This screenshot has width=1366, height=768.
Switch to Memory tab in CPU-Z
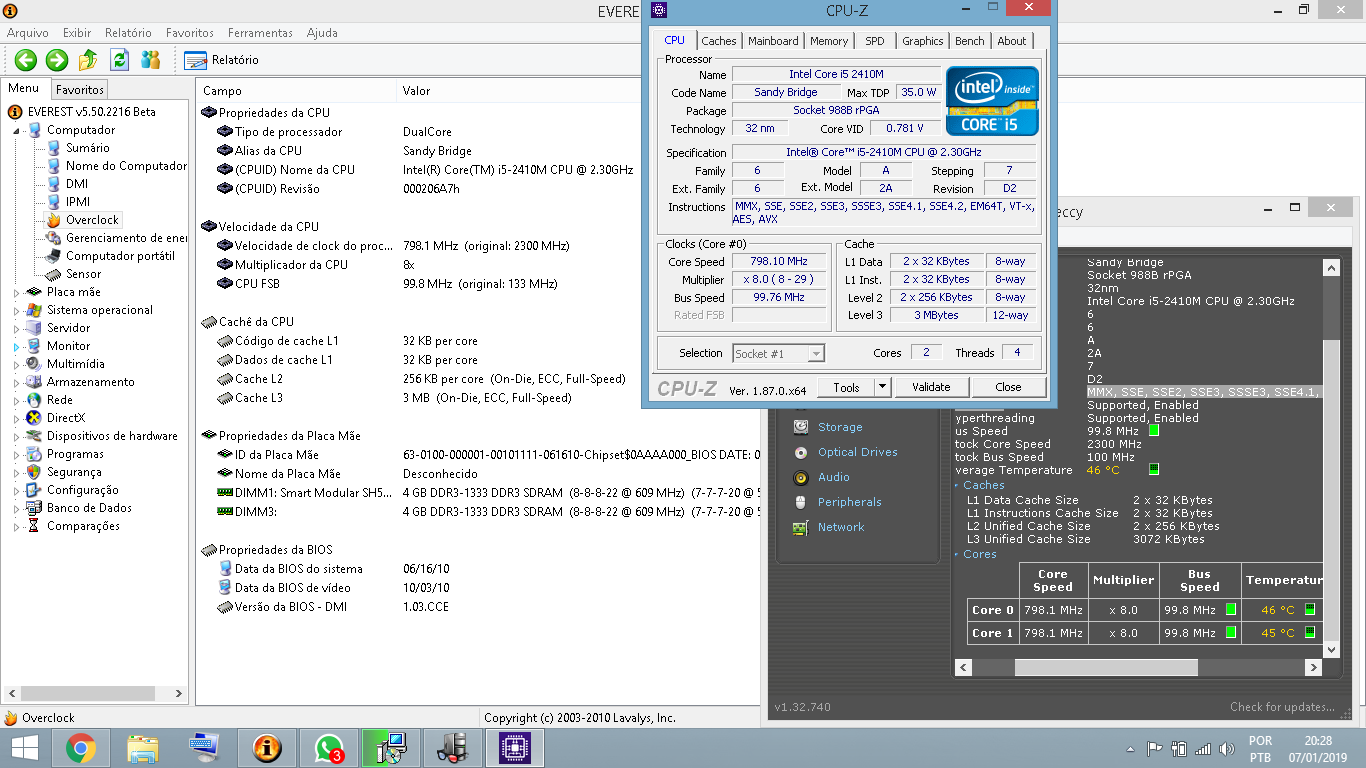pos(829,41)
